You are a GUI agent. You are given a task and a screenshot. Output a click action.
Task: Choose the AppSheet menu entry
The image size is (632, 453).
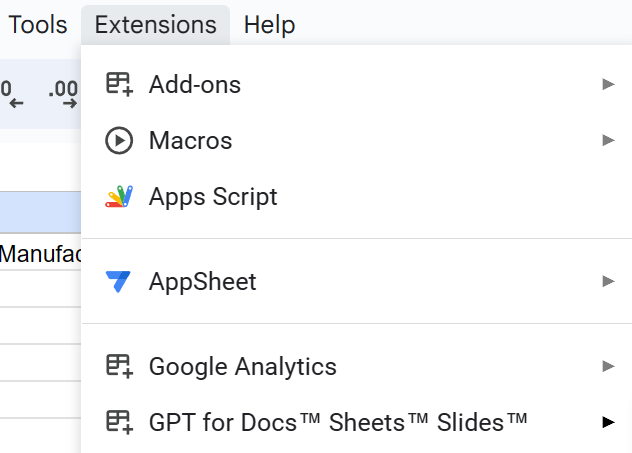(x=202, y=282)
